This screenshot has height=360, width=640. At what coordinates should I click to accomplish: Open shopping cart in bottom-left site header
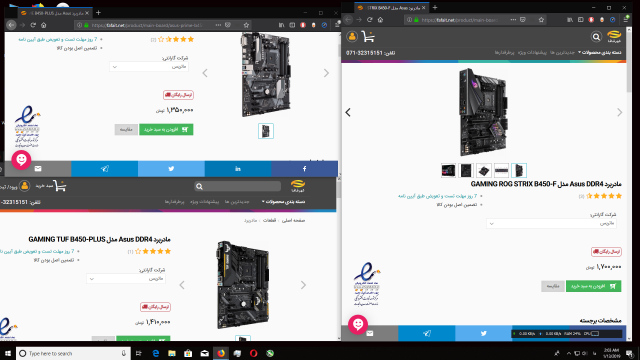(60, 186)
